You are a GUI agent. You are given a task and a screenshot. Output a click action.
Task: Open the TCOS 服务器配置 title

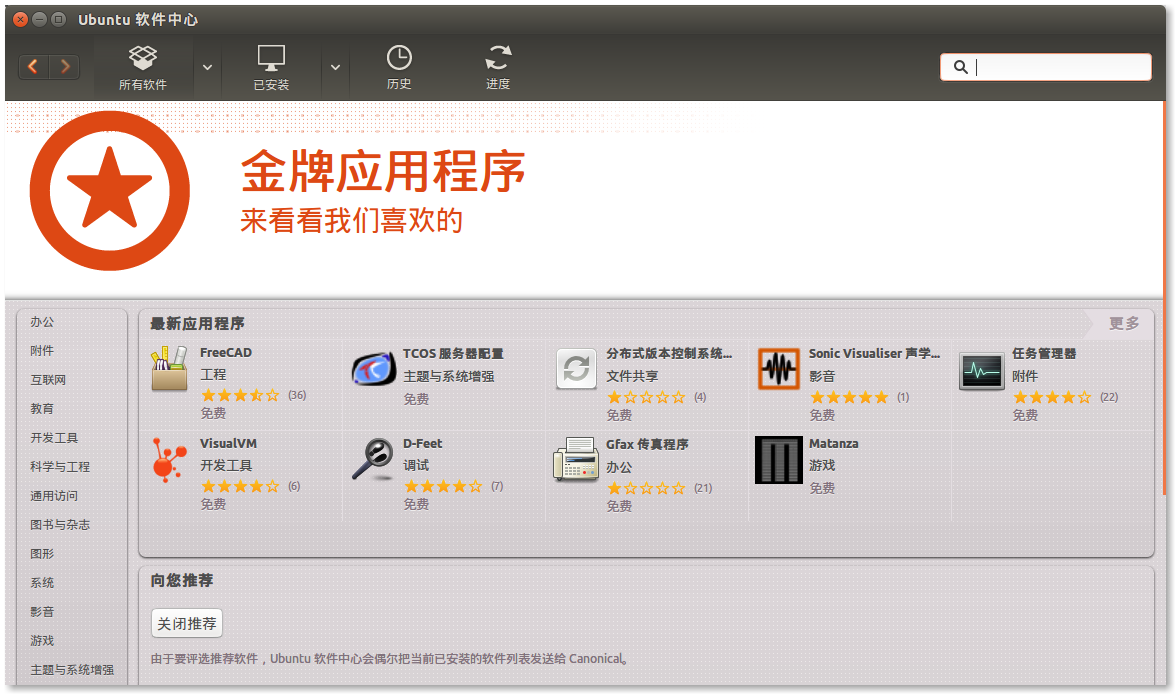(x=453, y=353)
